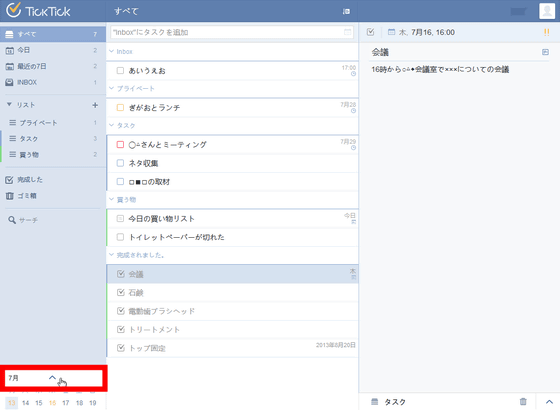Click the 17:00 time on あいうえお

pyautogui.click(x=349, y=68)
